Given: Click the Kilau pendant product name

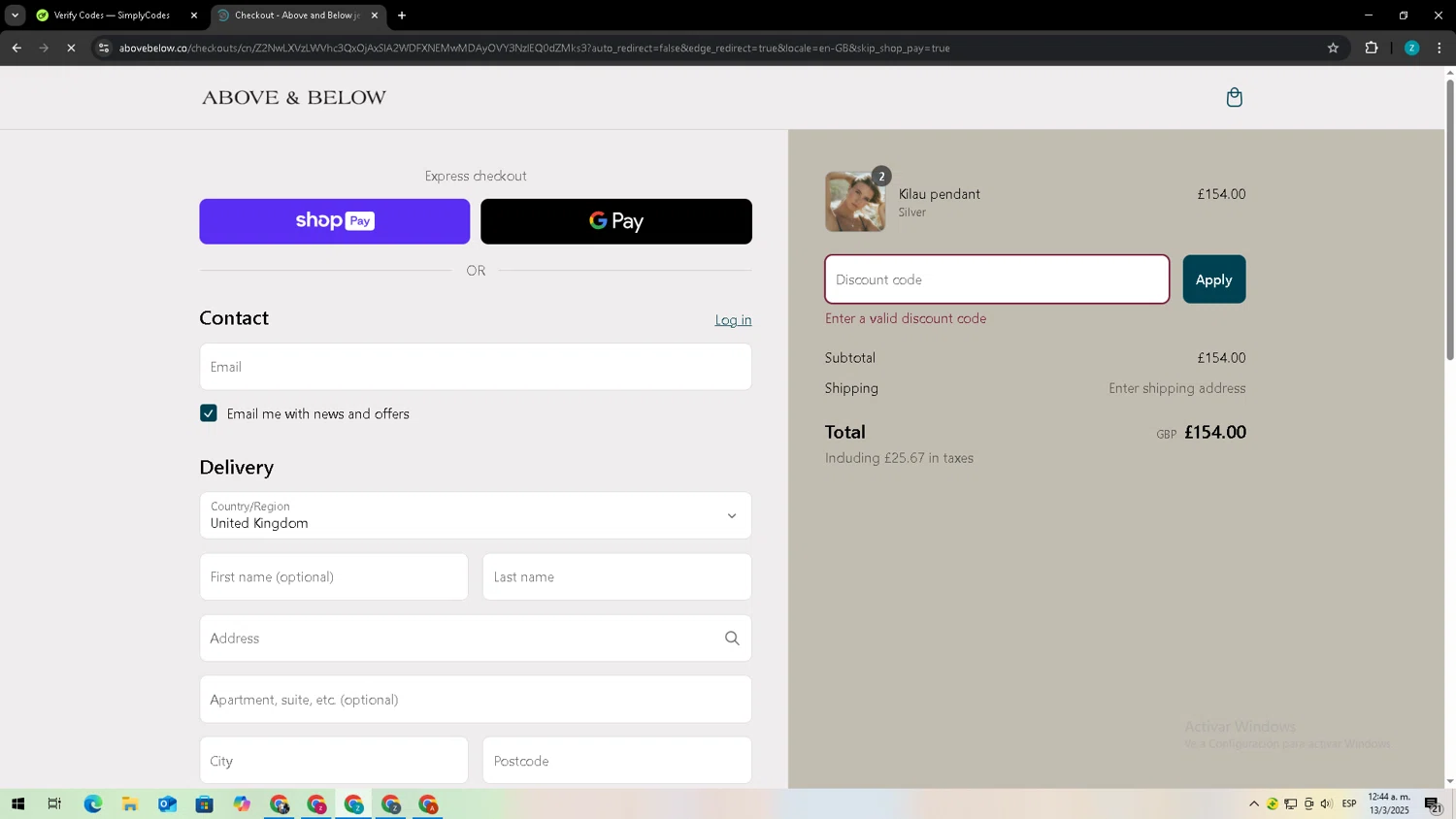Looking at the screenshot, I should pos(940,194).
